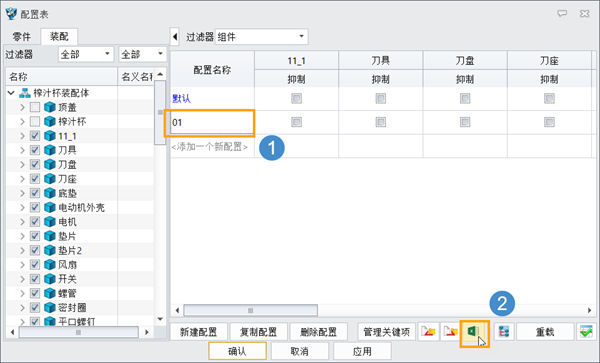Click the cube icon of 风扇

[x=50, y=265]
